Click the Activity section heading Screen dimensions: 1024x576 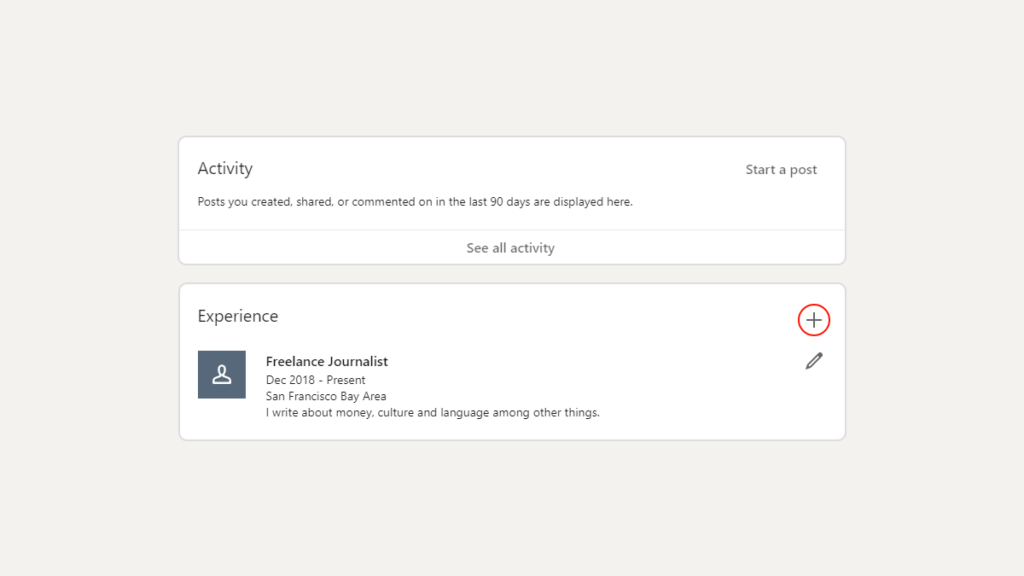click(225, 168)
